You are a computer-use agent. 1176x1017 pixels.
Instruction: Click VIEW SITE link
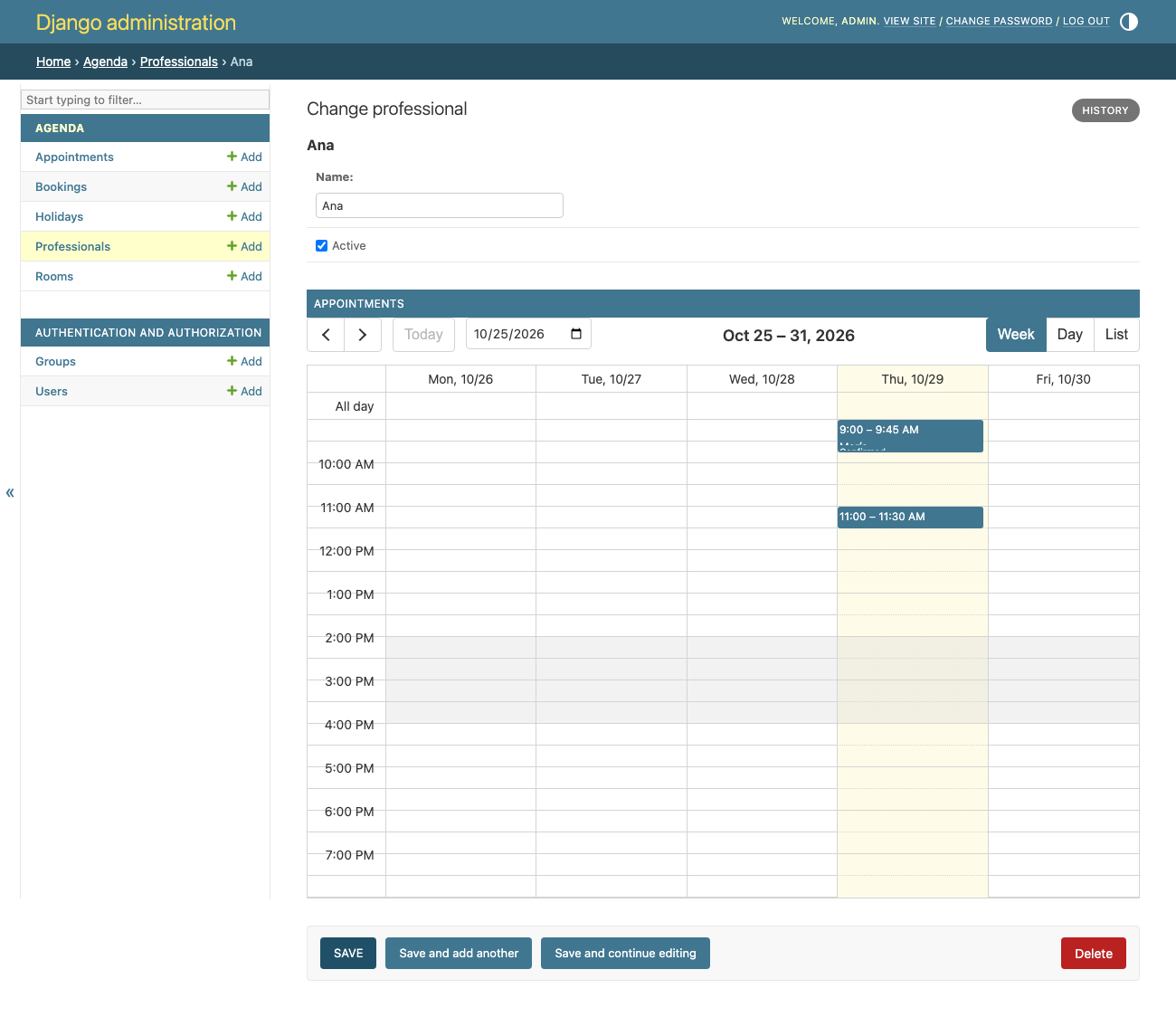[909, 21]
